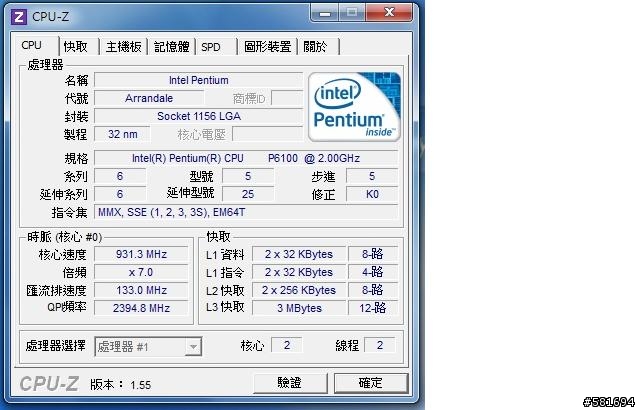Click the 核心 count value 2
The width and height of the screenshot is (640, 410).
click(287, 345)
